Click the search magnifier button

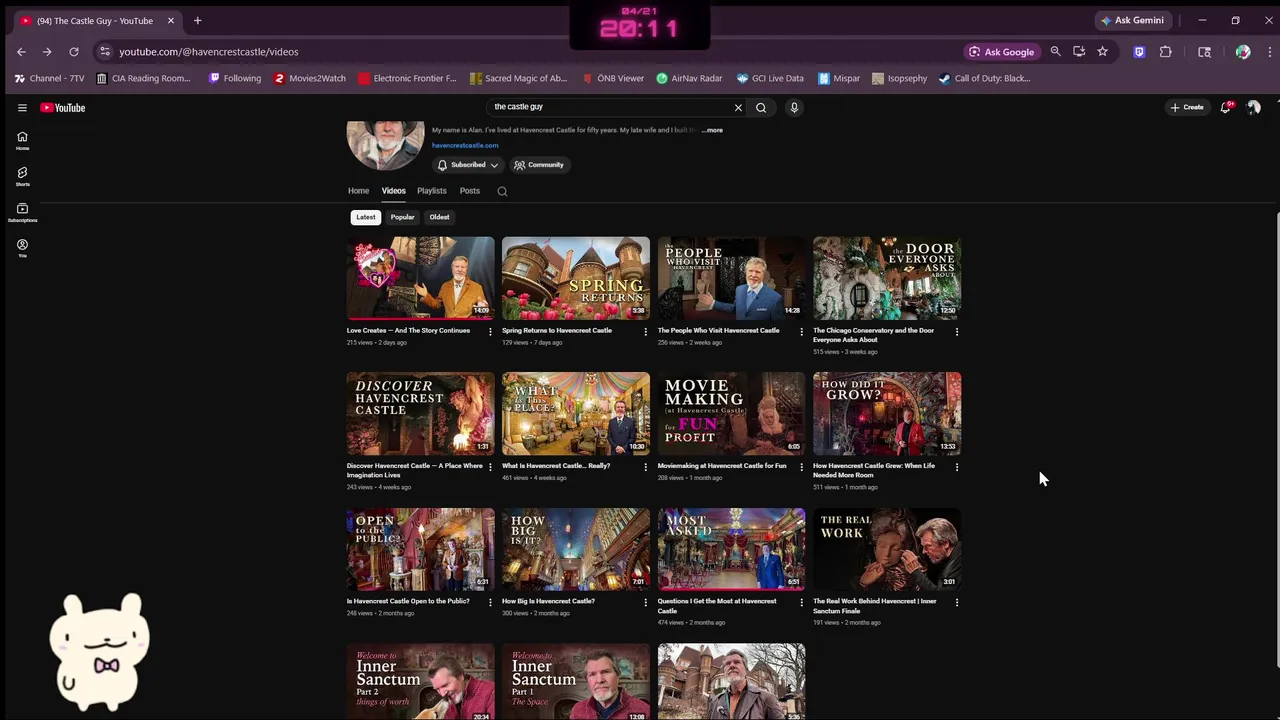coord(761,108)
